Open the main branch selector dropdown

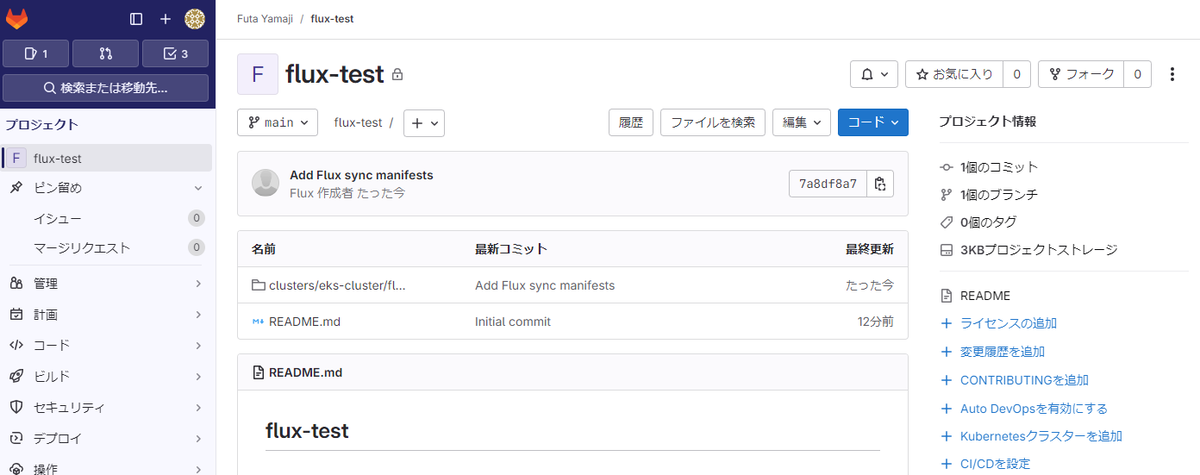277,122
